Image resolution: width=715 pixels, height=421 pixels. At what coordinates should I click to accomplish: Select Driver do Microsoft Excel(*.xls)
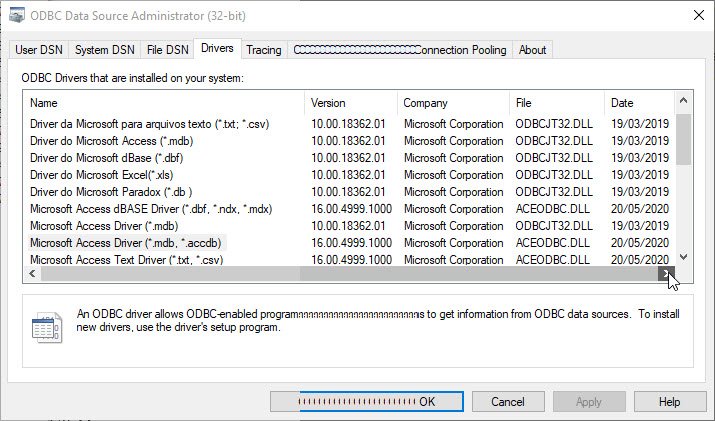pos(349,175)
